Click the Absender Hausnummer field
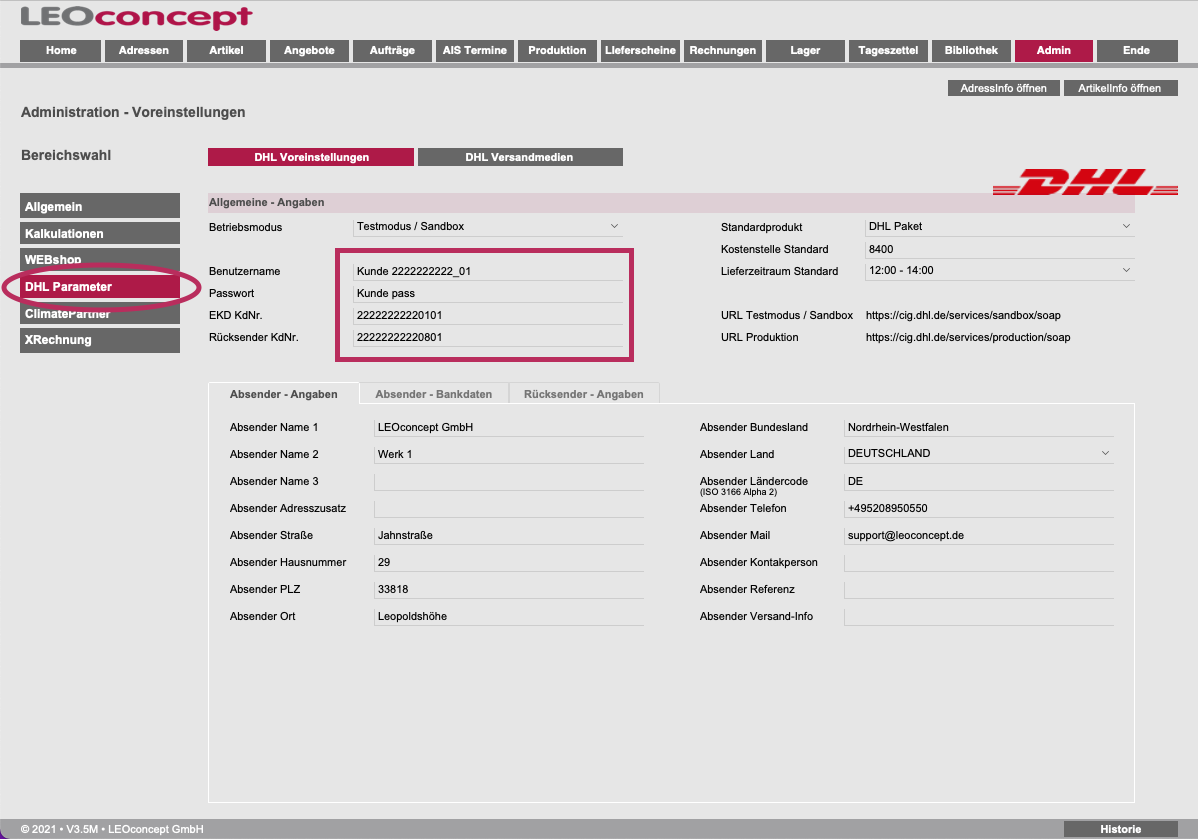The height and width of the screenshot is (839, 1198). pos(509,562)
